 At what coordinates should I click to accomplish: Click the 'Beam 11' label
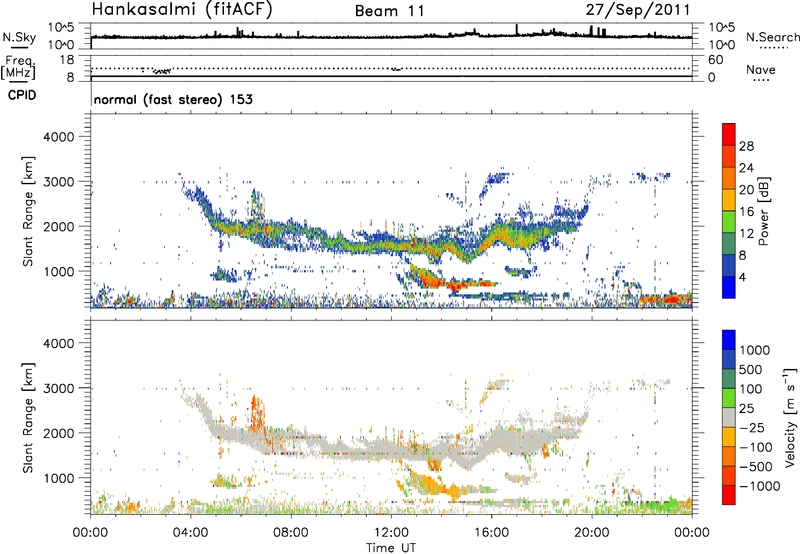(390, 11)
